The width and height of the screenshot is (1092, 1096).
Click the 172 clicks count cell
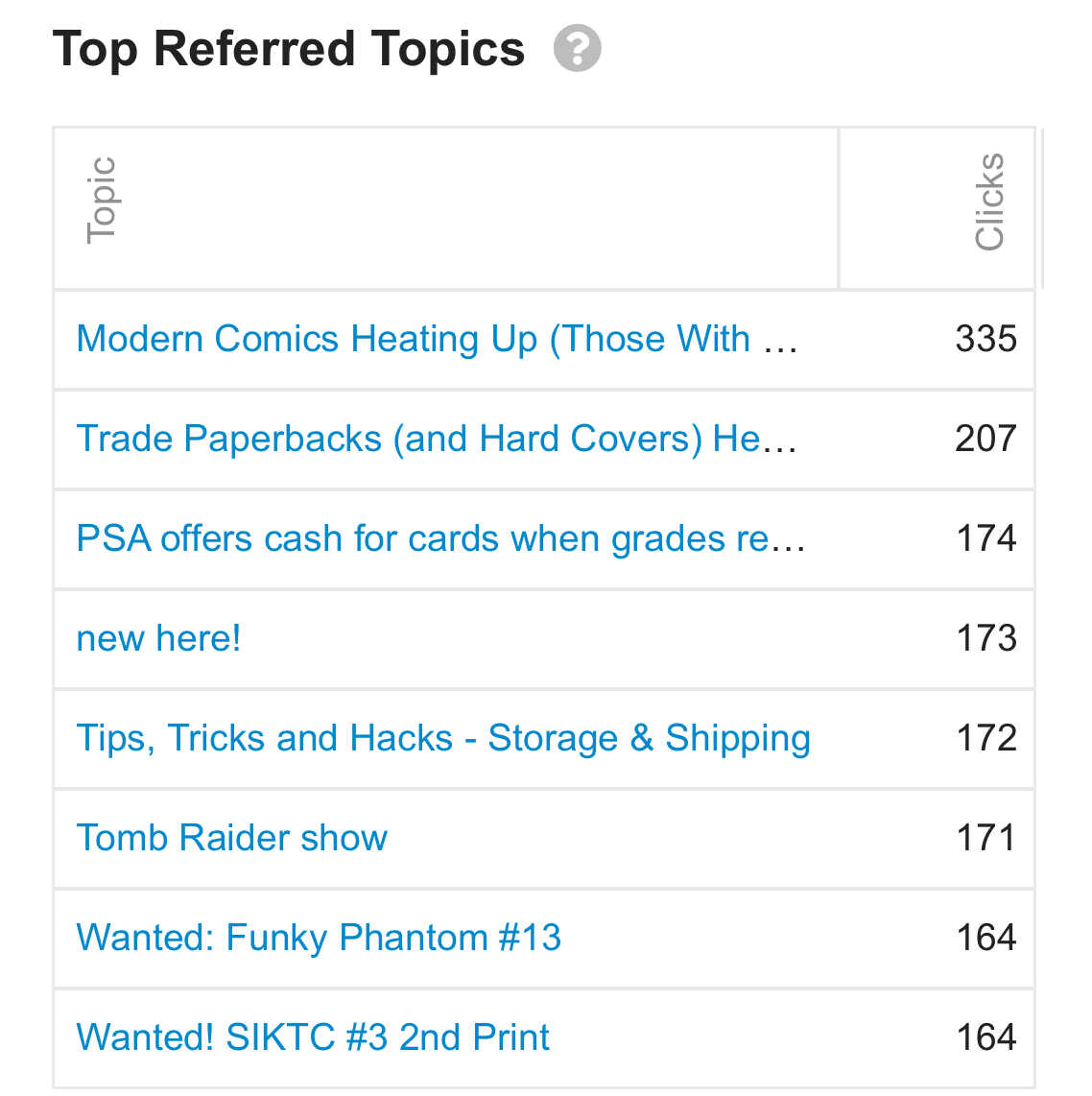pyautogui.click(x=985, y=738)
